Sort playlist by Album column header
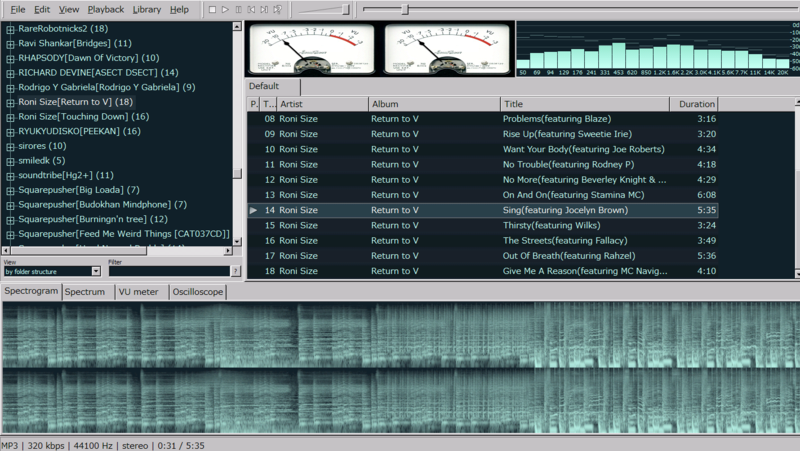The height and width of the screenshot is (451, 800). [434, 104]
